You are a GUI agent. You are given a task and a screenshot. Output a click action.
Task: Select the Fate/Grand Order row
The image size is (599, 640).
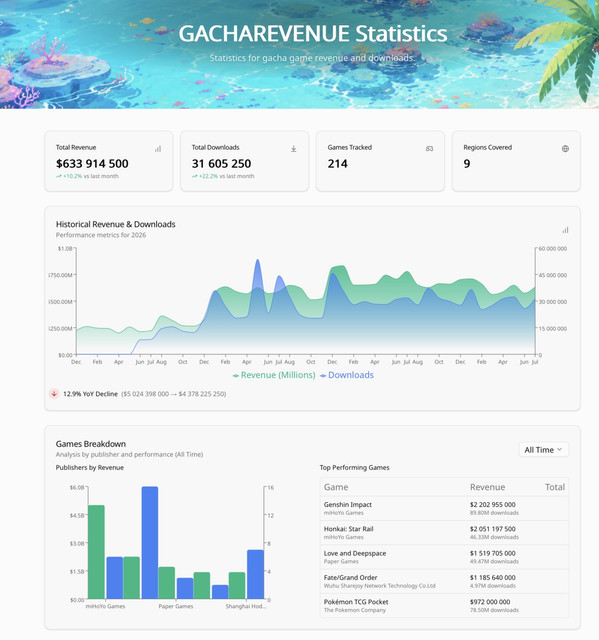(444, 581)
